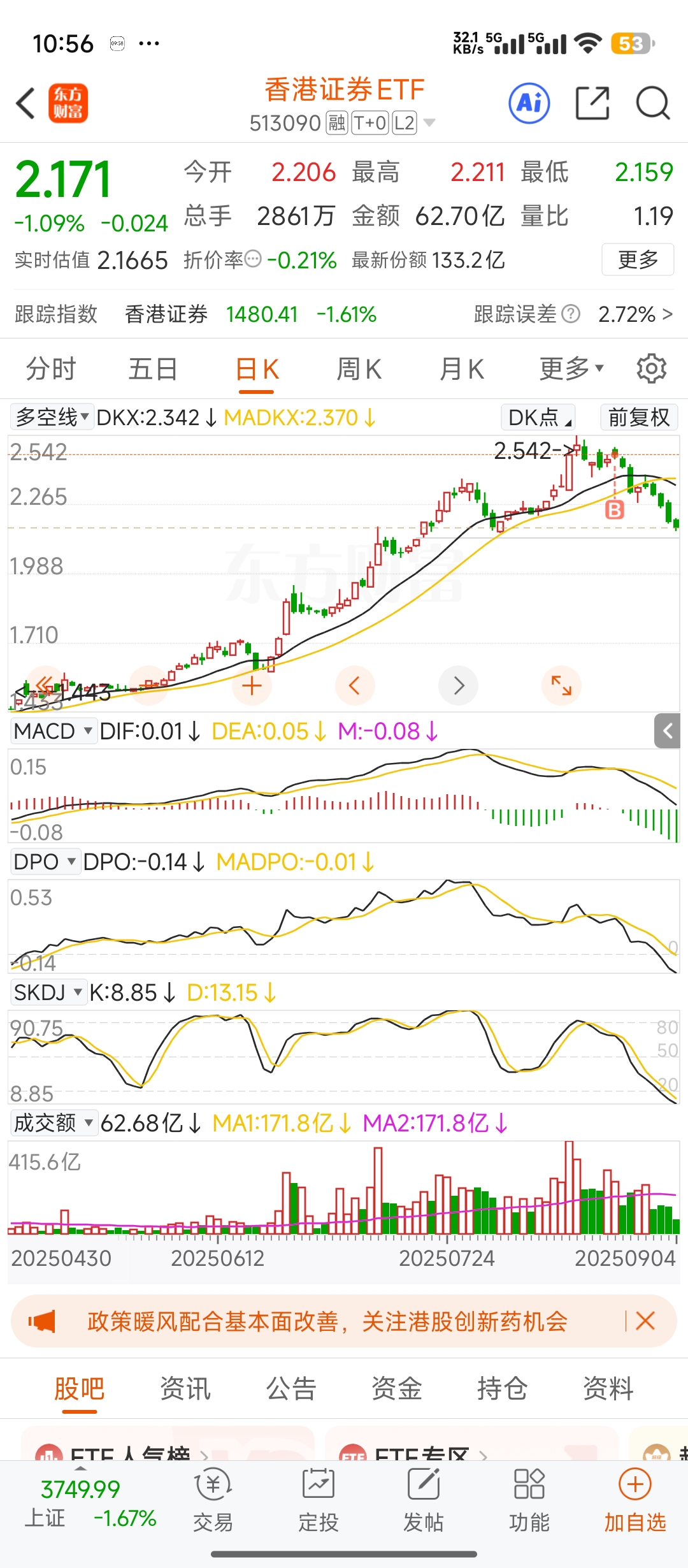688x1568 pixels.
Task: Open tracking error details chevron
Action: click(668, 314)
